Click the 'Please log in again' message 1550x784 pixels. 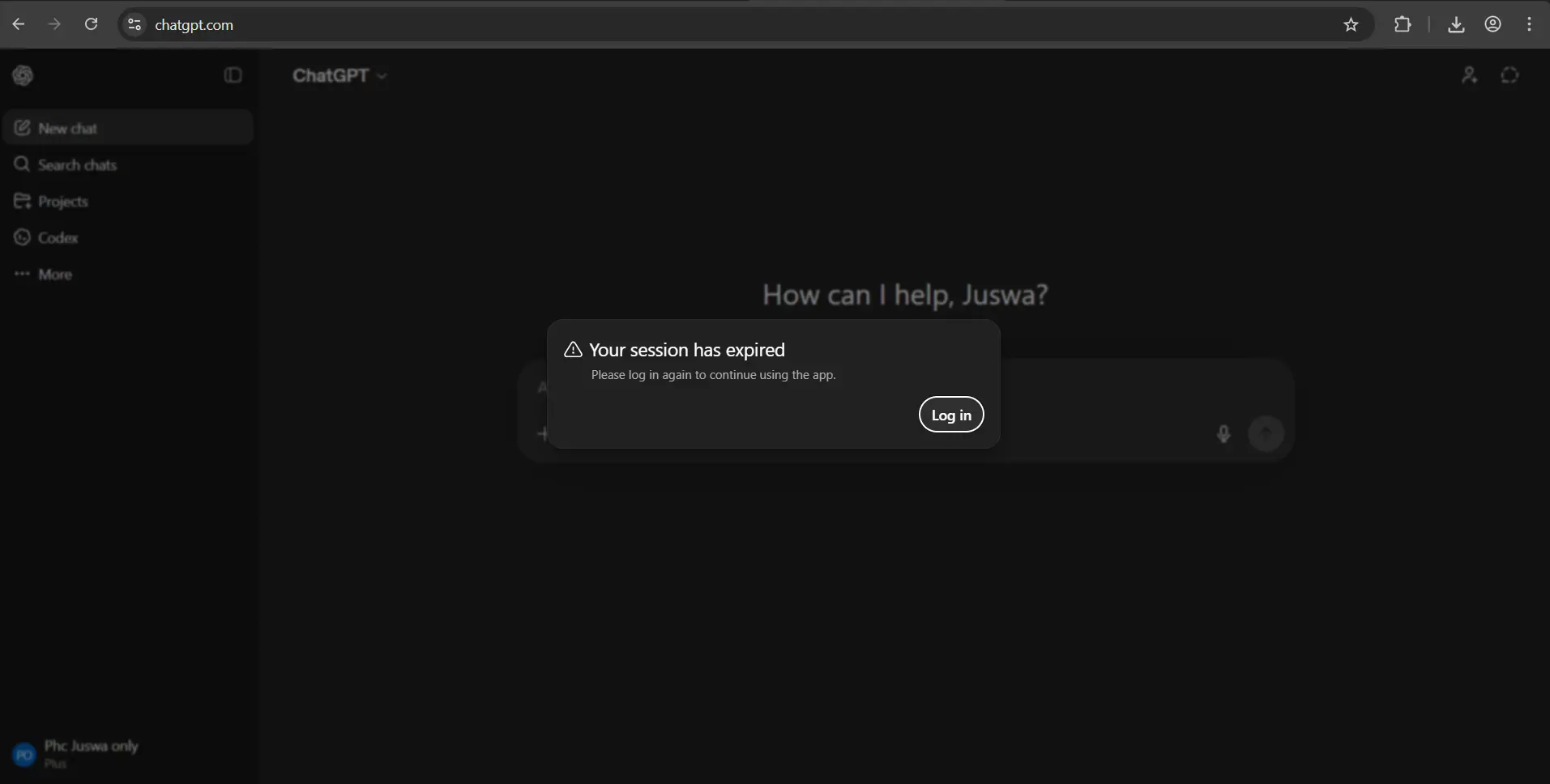click(713, 375)
